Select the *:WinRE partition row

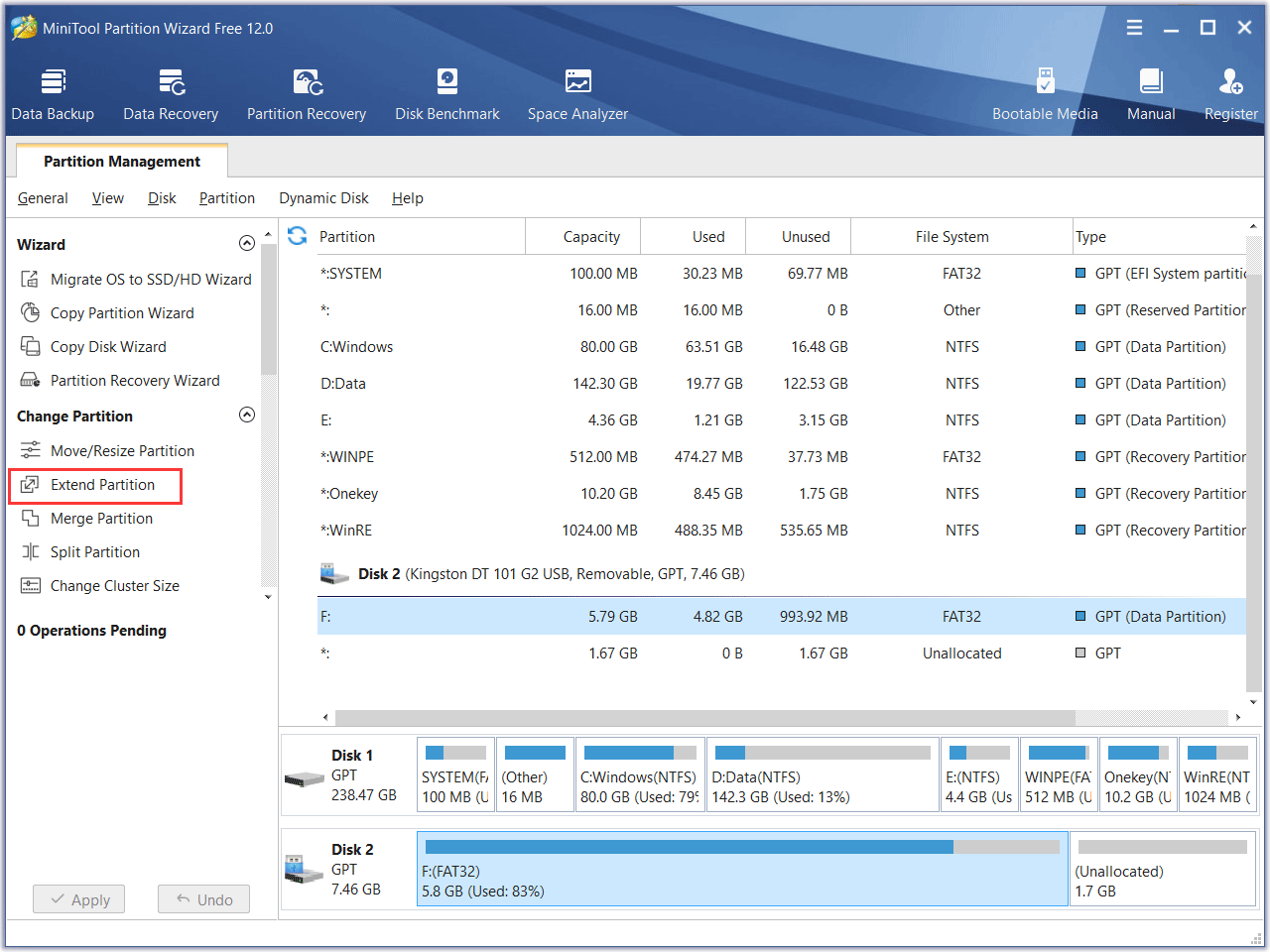(781, 531)
